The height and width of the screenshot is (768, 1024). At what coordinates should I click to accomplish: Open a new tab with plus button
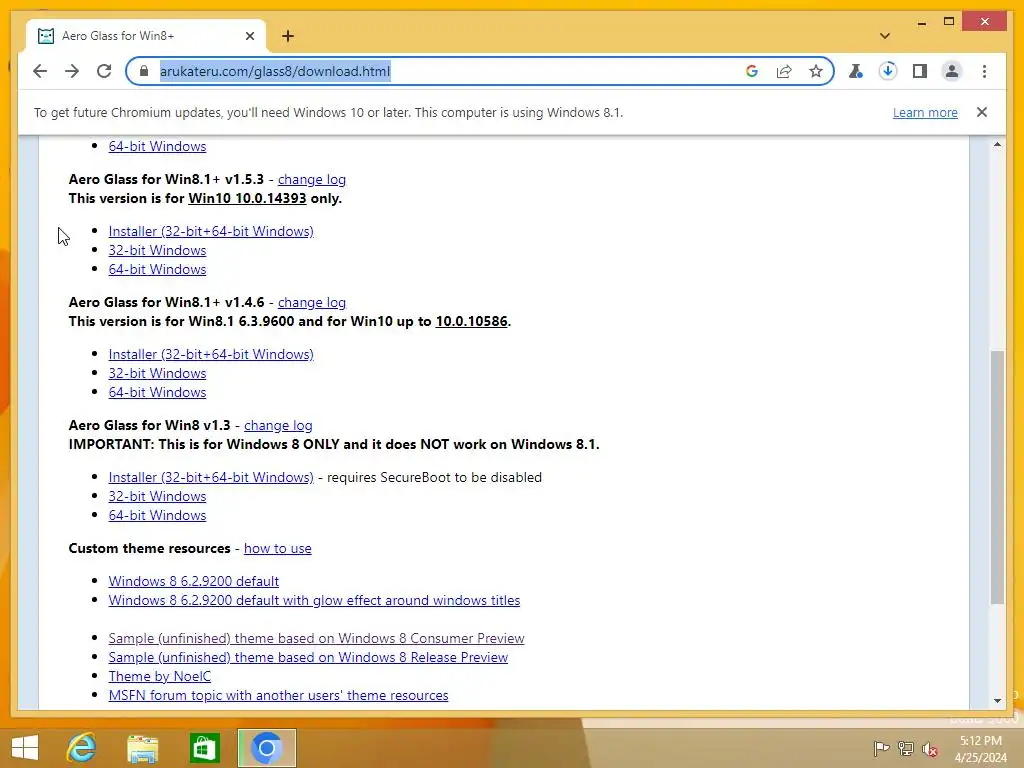coord(288,36)
